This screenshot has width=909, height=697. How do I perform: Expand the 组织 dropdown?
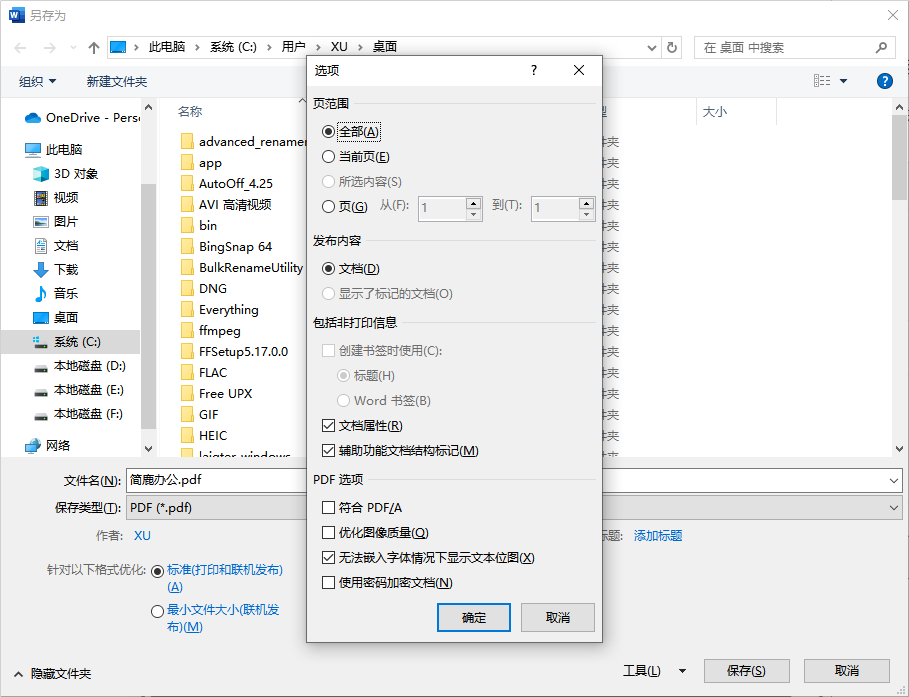tap(38, 81)
